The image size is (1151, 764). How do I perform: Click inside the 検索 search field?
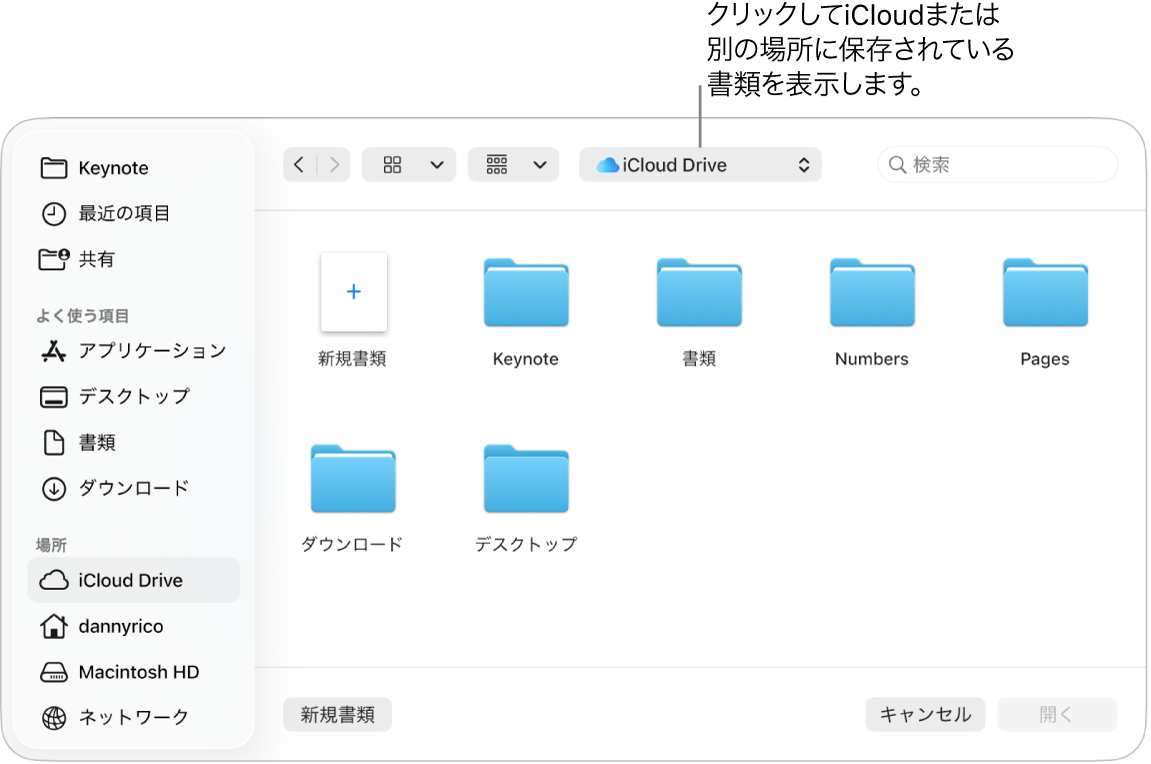997,164
